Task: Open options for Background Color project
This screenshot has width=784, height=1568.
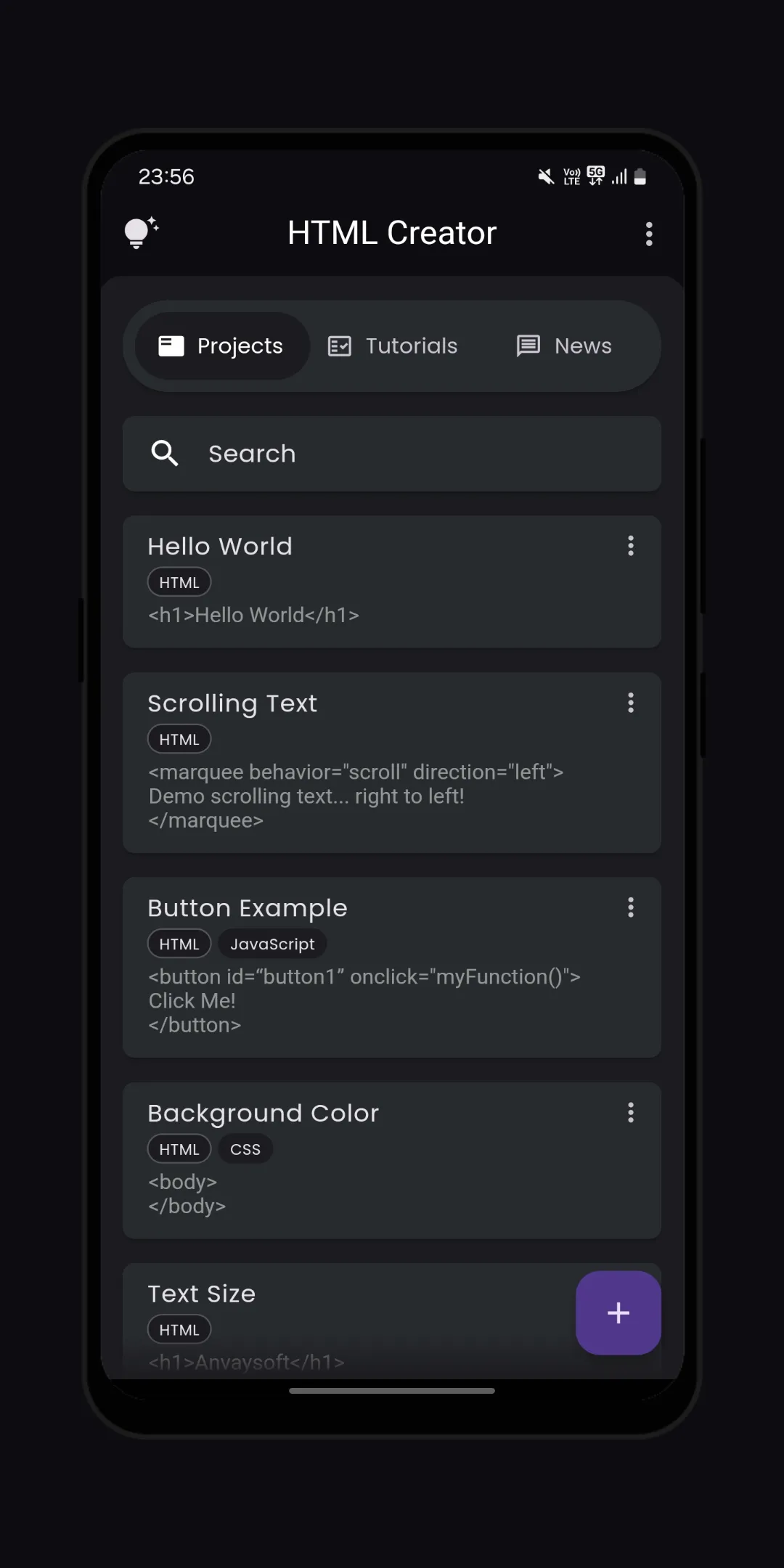Action: [x=631, y=1113]
